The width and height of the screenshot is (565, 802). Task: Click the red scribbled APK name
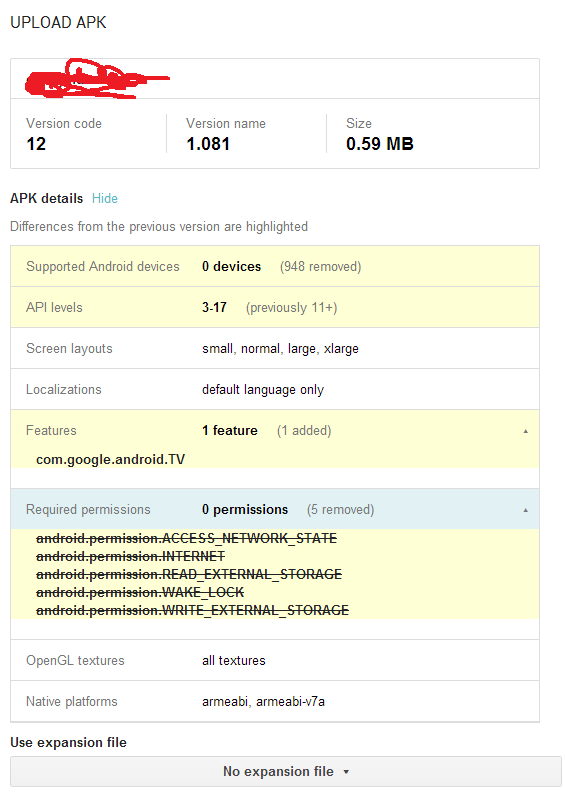[97, 79]
